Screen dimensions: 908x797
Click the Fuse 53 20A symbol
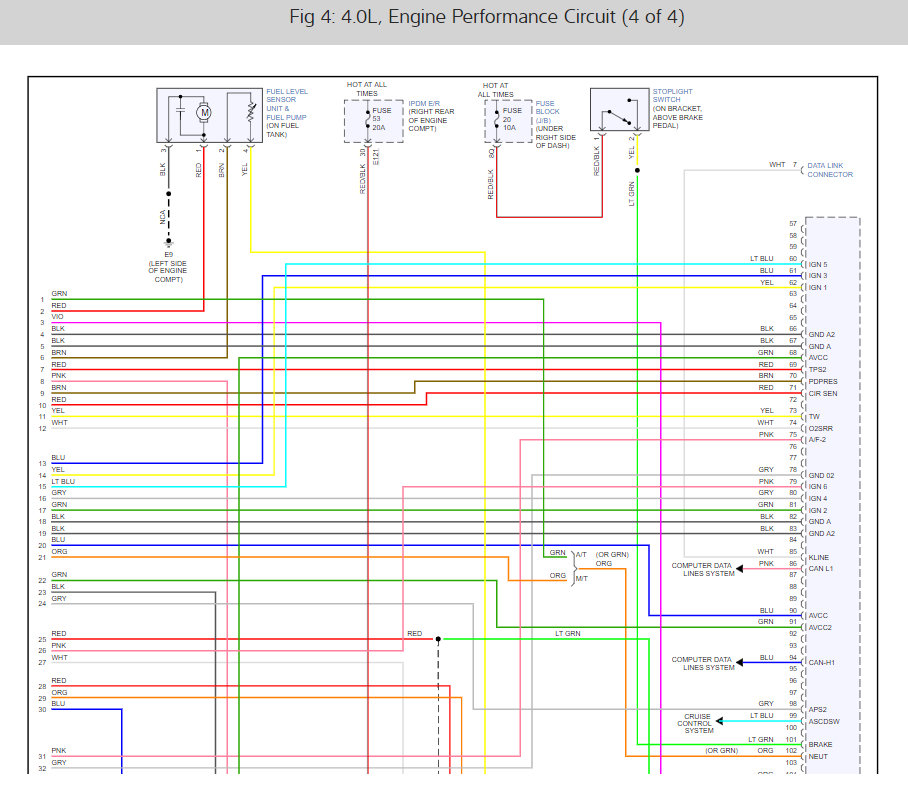pyautogui.click(x=367, y=118)
